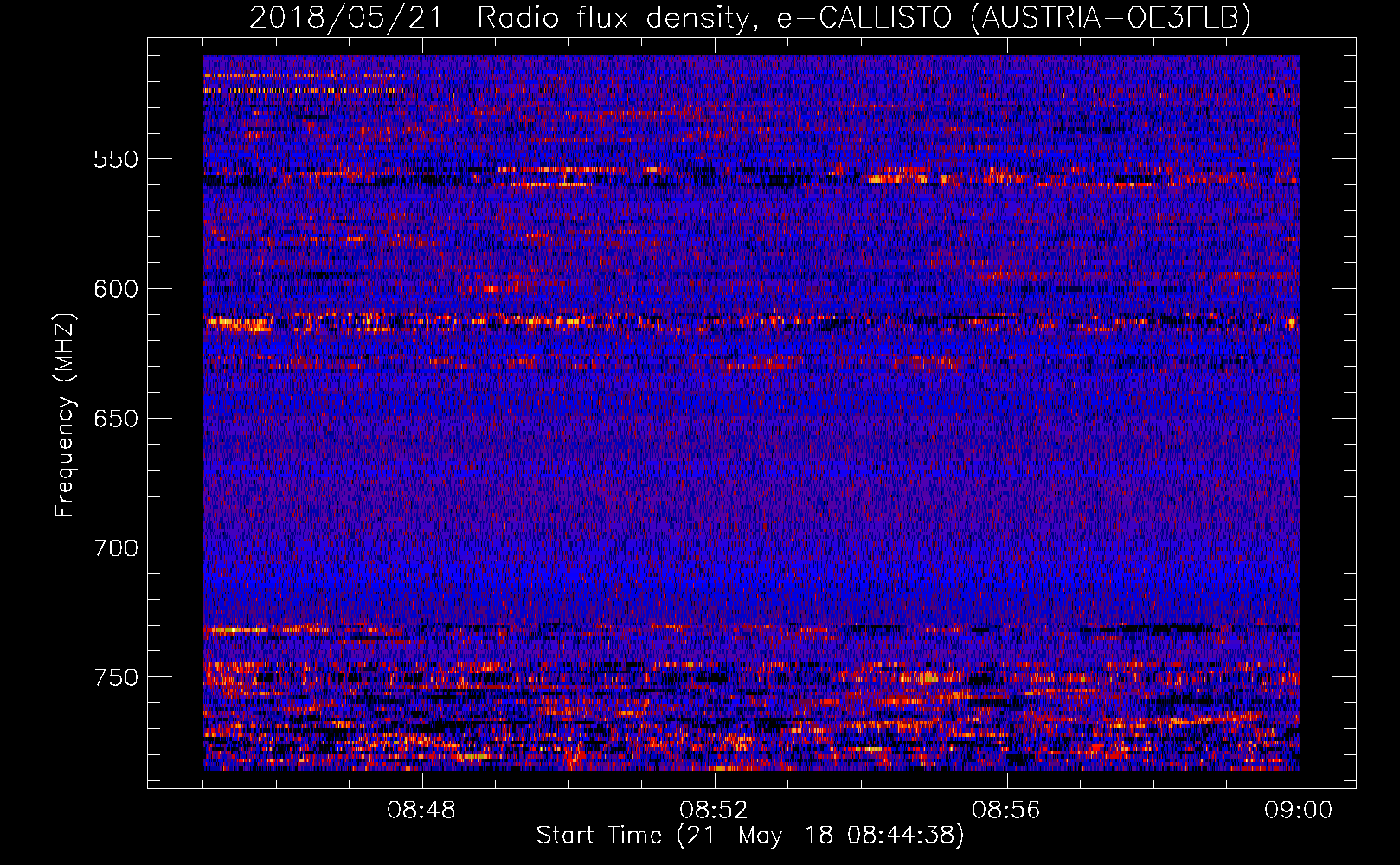1400x865 pixels.
Task: Click the 600 frequency tick label
Action: click(115, 289)
